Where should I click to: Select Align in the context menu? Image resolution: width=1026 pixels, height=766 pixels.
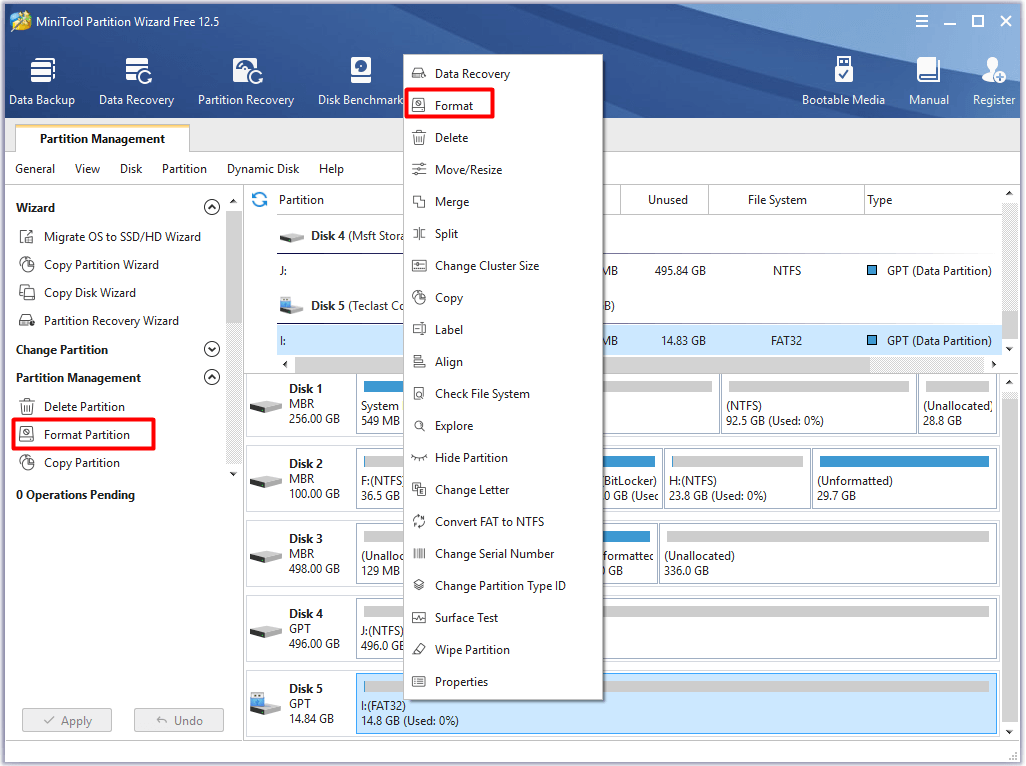pos(503,362)
